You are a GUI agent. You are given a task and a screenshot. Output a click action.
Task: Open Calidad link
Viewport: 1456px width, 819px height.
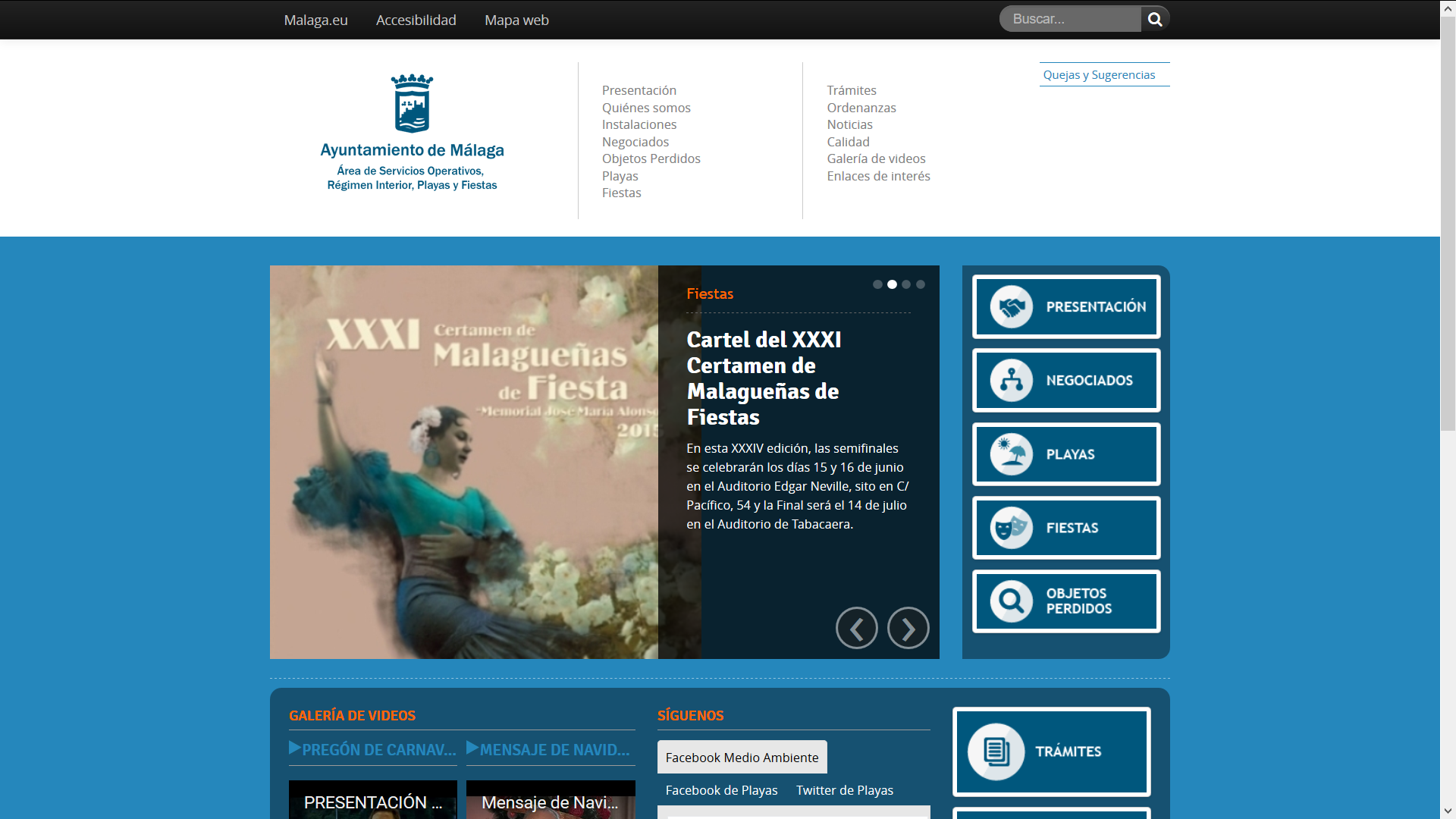point(848,142)
